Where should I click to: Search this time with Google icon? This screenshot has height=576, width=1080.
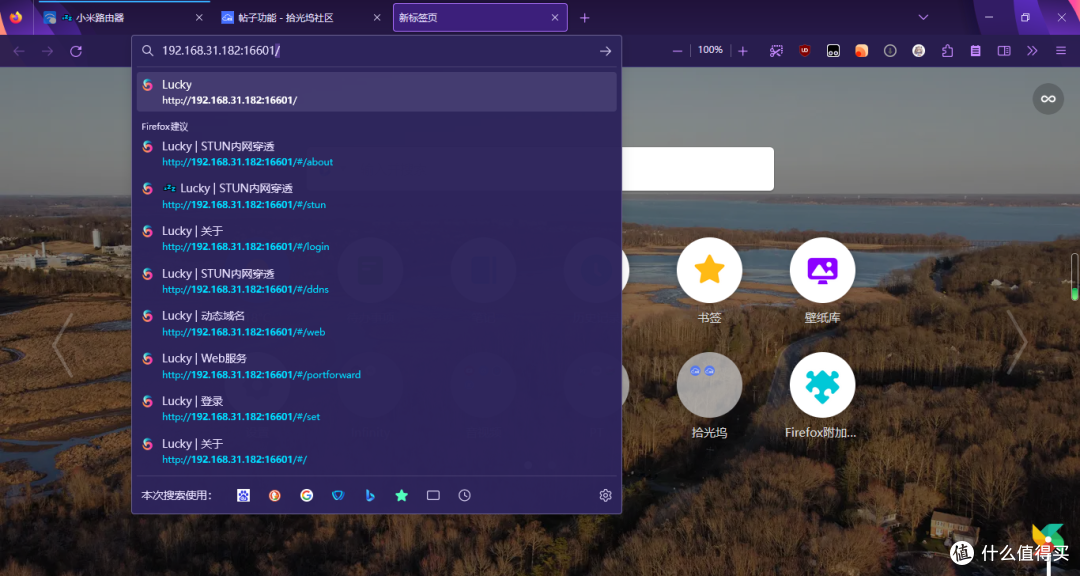pyautogui.click(x=307, y=495)
